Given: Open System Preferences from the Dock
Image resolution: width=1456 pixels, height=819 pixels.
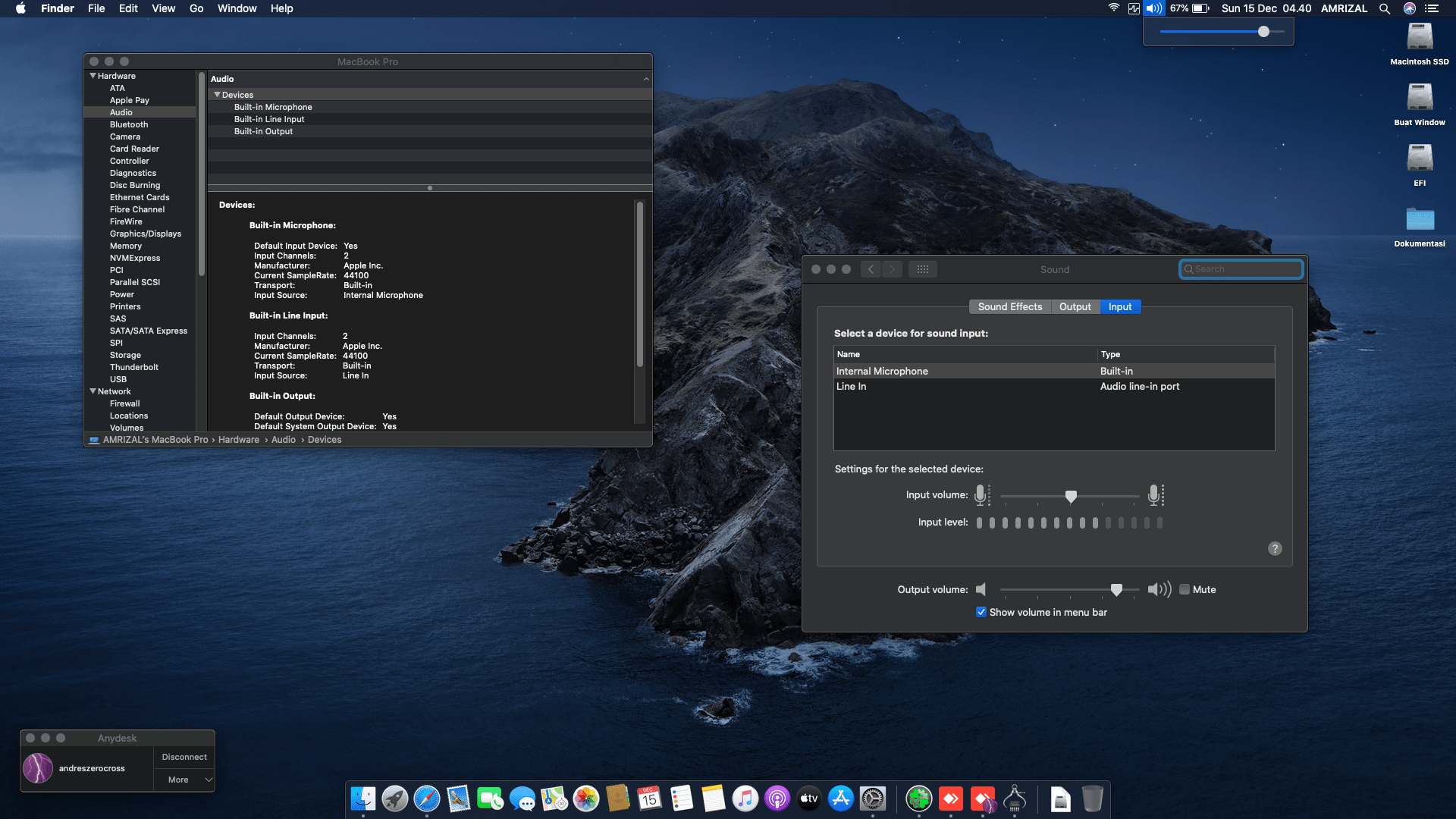Looking at the screenshot, I should click(874, 799).
